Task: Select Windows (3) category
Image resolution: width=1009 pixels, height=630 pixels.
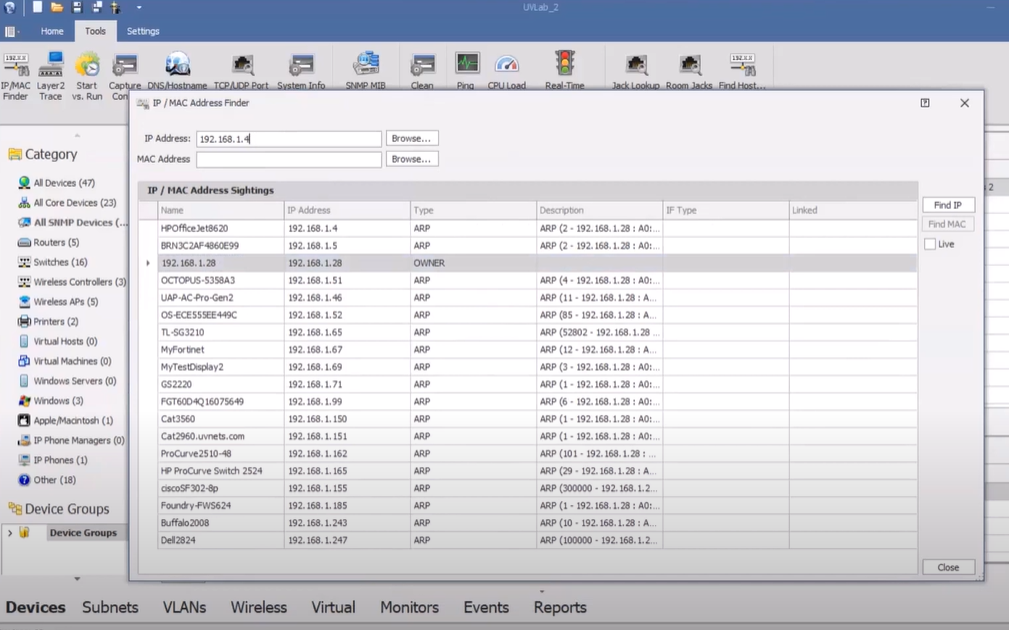Action: 51,401
